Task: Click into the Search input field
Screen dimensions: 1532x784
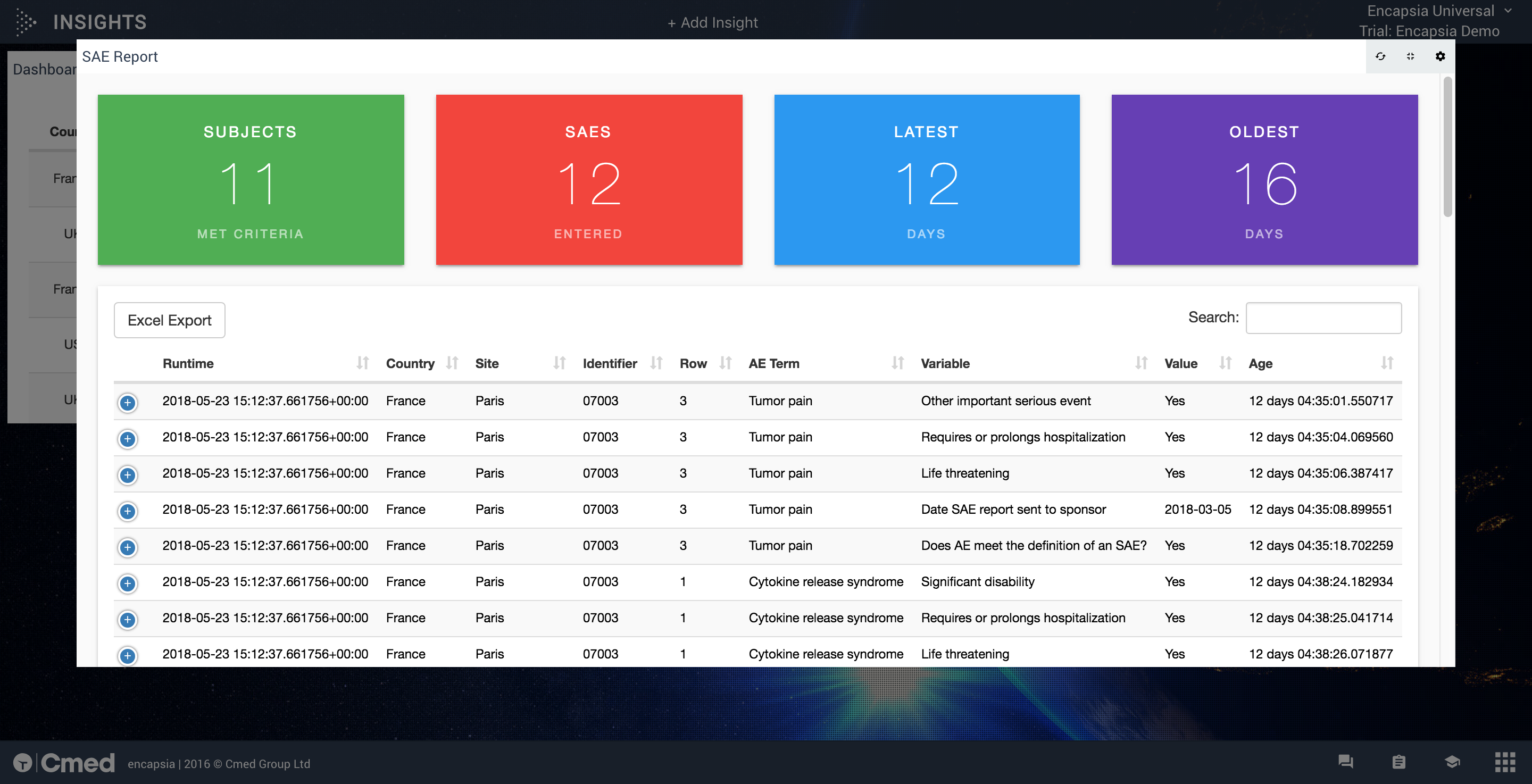Action: click(x=1323, y=318)
